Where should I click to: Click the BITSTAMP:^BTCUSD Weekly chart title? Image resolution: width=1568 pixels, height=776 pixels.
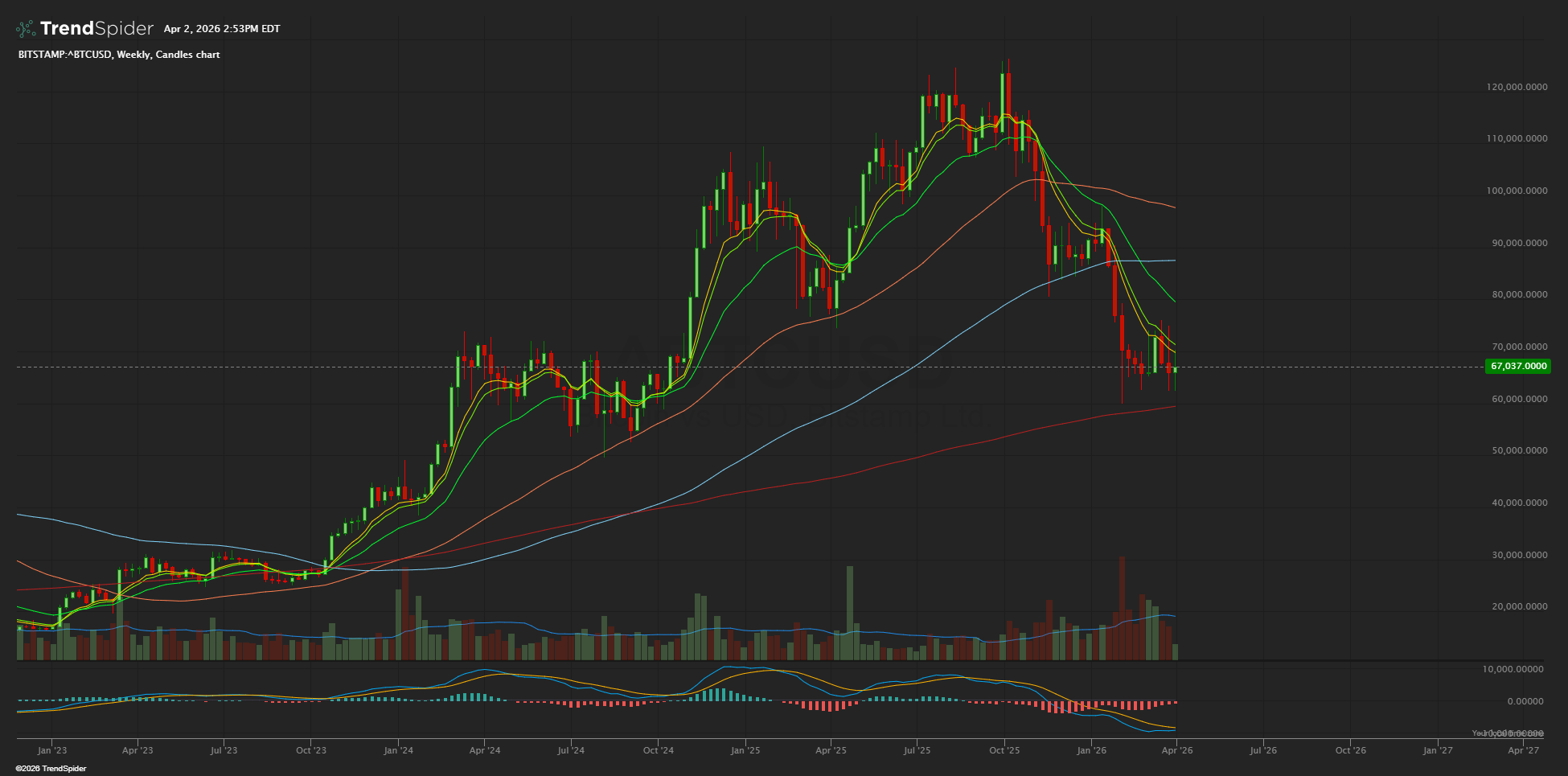click(119, 55)
